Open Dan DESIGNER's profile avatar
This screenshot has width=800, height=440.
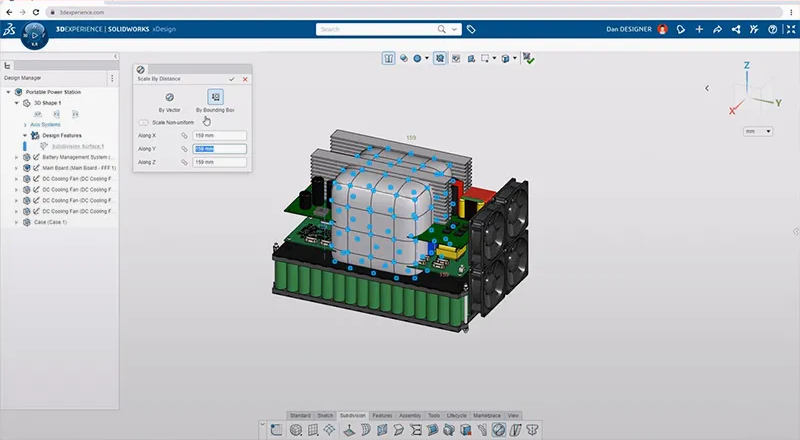coord(662,29)
